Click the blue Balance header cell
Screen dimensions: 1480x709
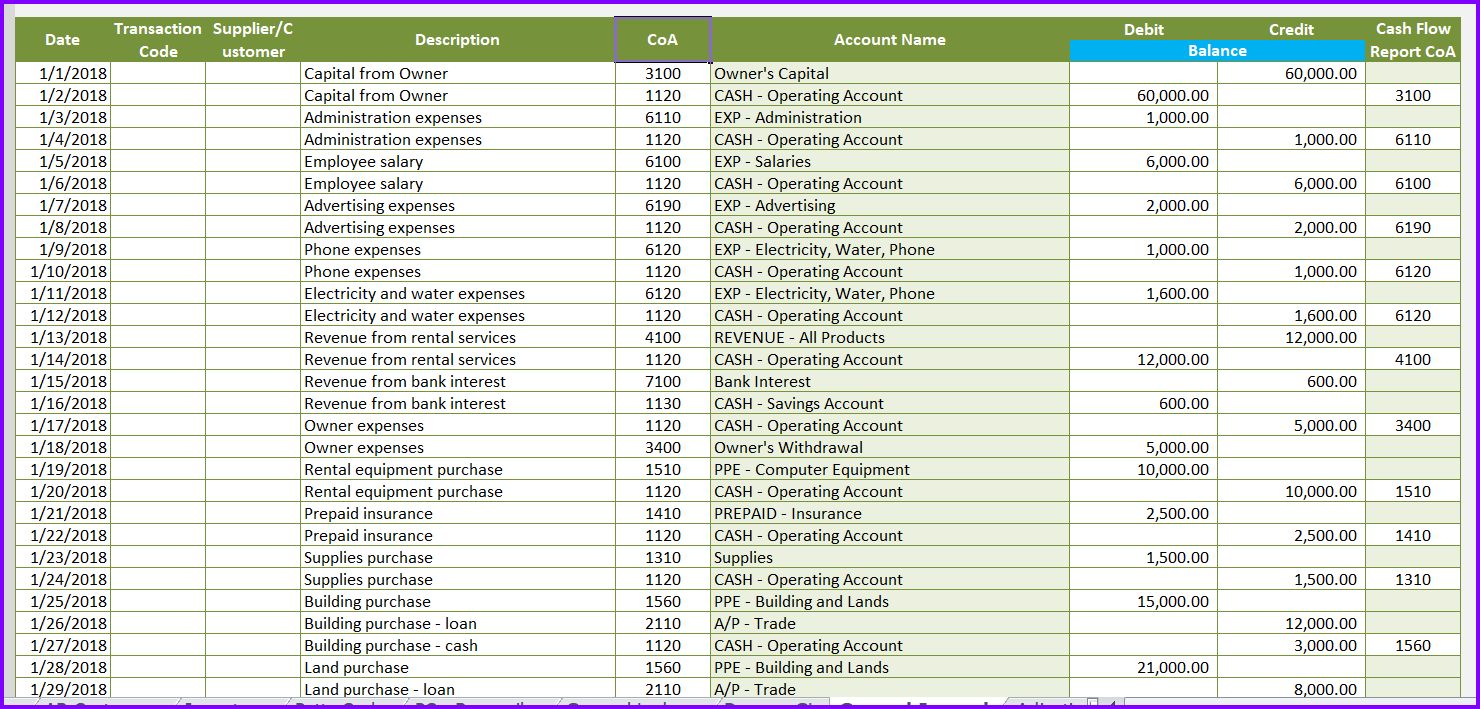[x=1217, y=51]
